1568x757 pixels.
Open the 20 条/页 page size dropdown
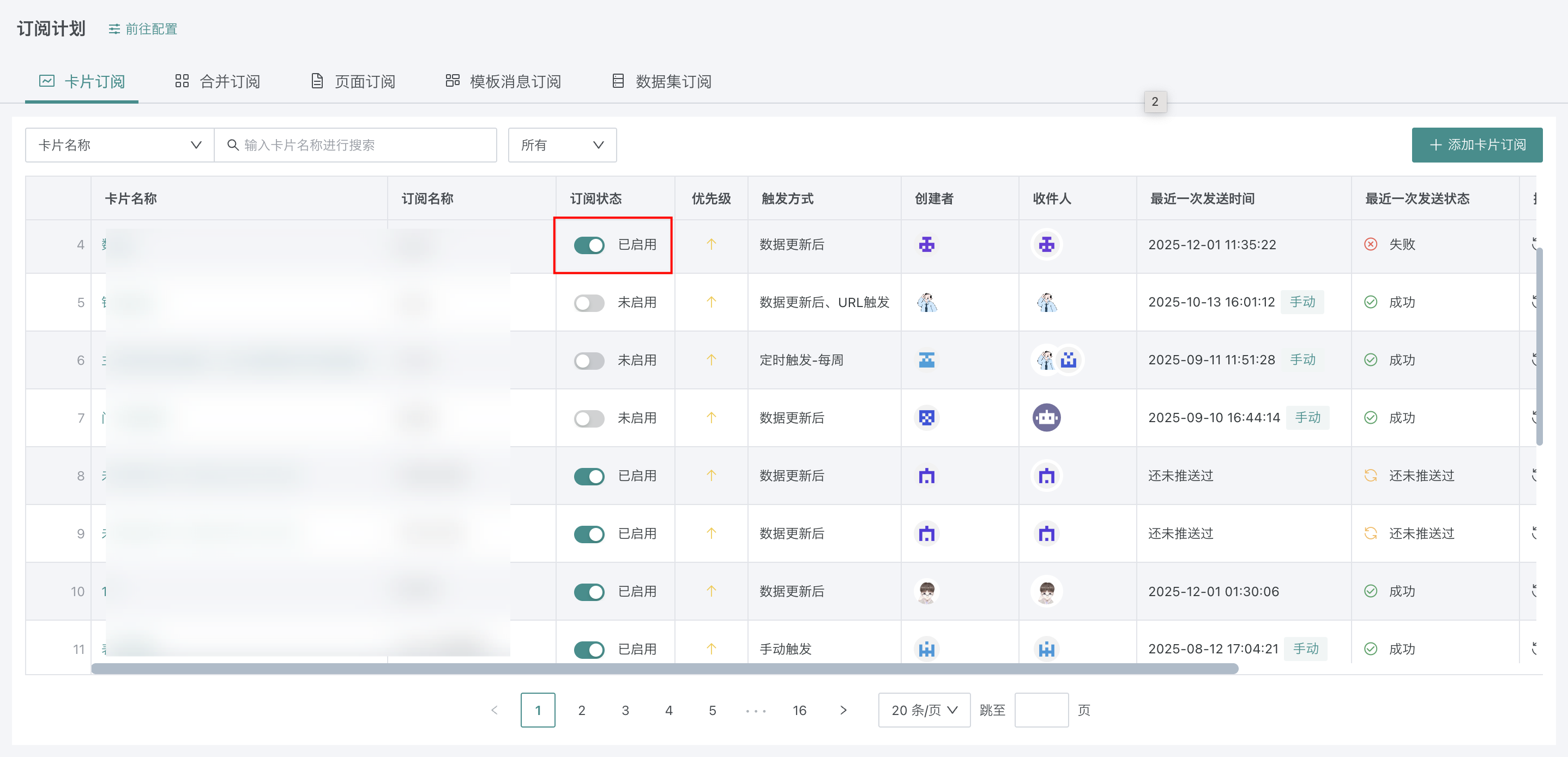click(x=924, y=710)
